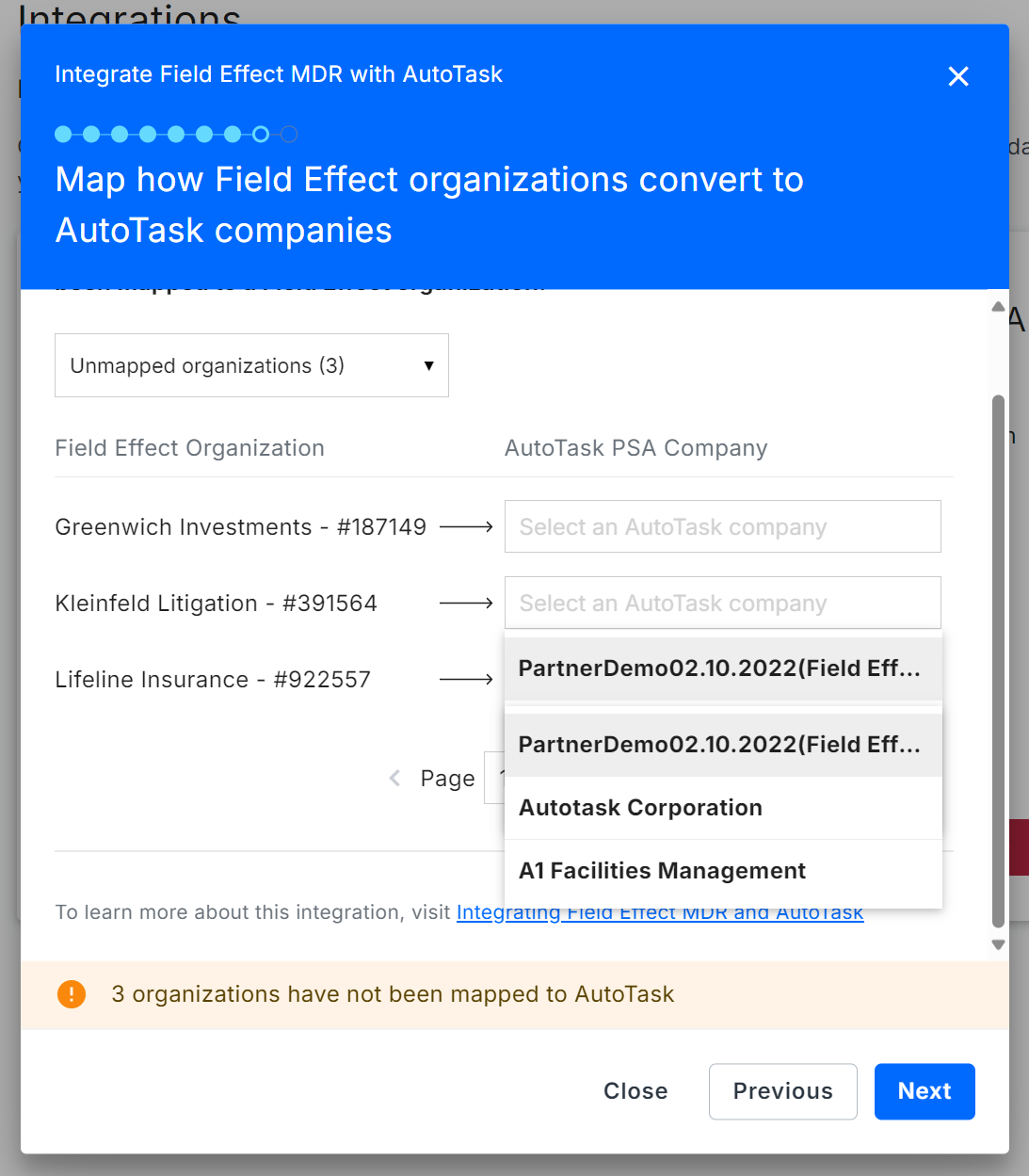1029x1176 pixels.
Task: Go to previous page with left chevron
Action: pos(394,778)
